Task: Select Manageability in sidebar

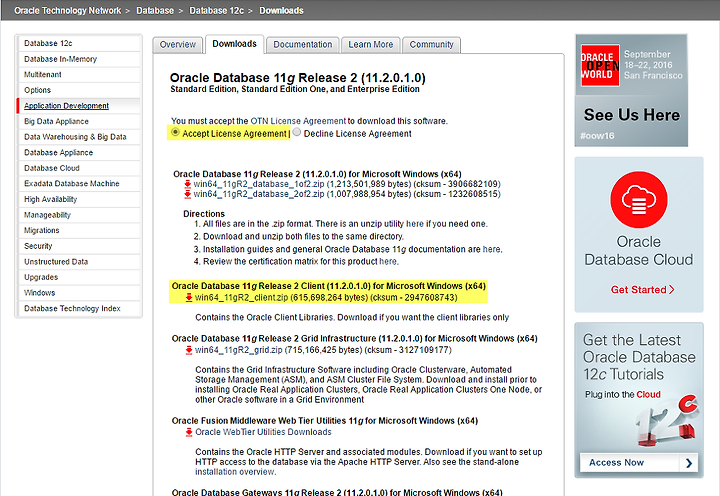Action: pos(79,215)
